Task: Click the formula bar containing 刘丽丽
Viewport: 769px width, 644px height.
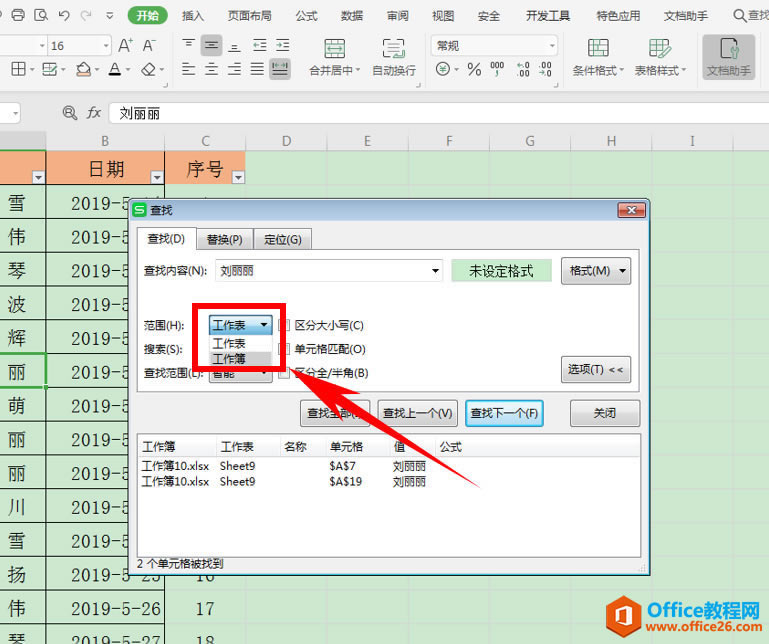Action: click(439, 113)
